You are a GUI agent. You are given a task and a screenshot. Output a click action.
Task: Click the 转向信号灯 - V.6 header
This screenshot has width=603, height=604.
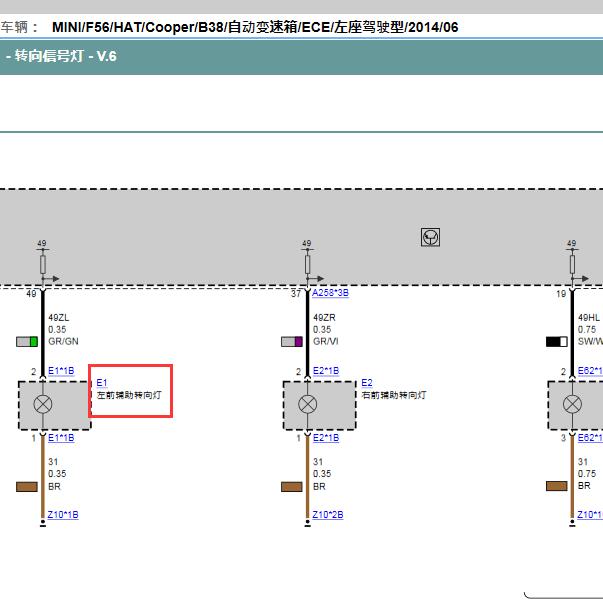pyautogui.click(x=61, y=56)
